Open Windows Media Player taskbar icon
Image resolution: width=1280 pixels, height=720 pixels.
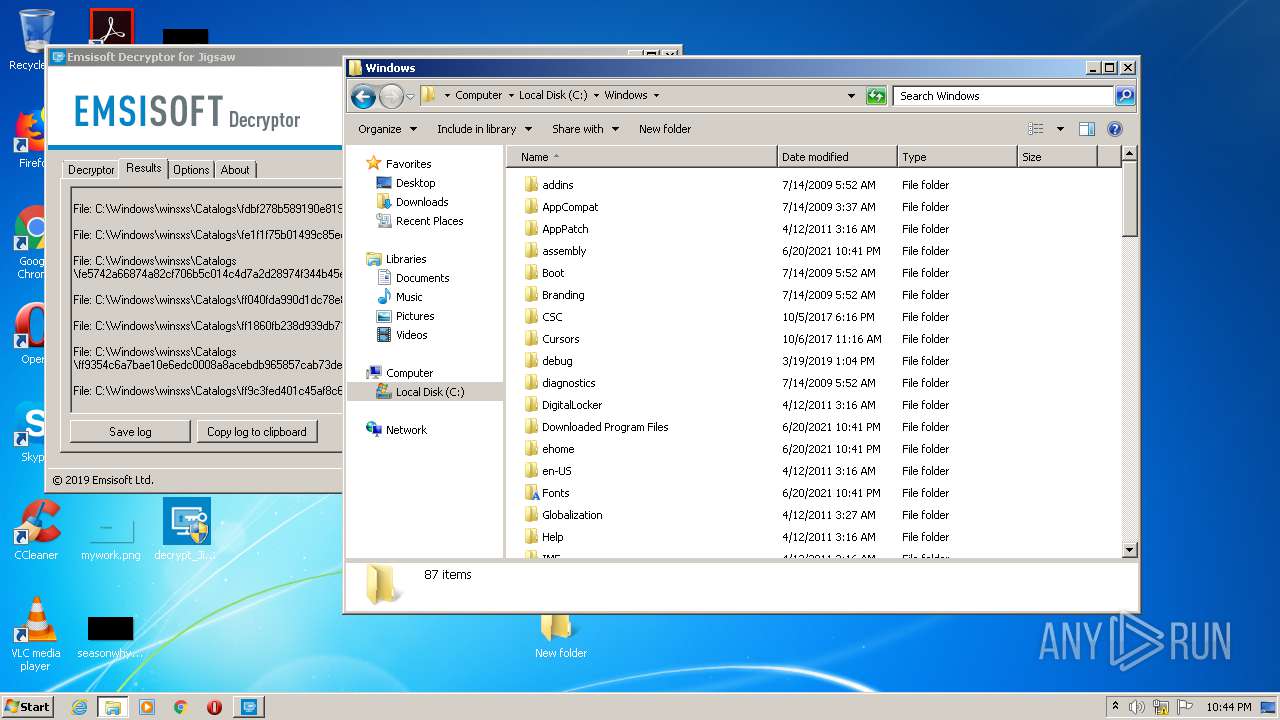147,707
